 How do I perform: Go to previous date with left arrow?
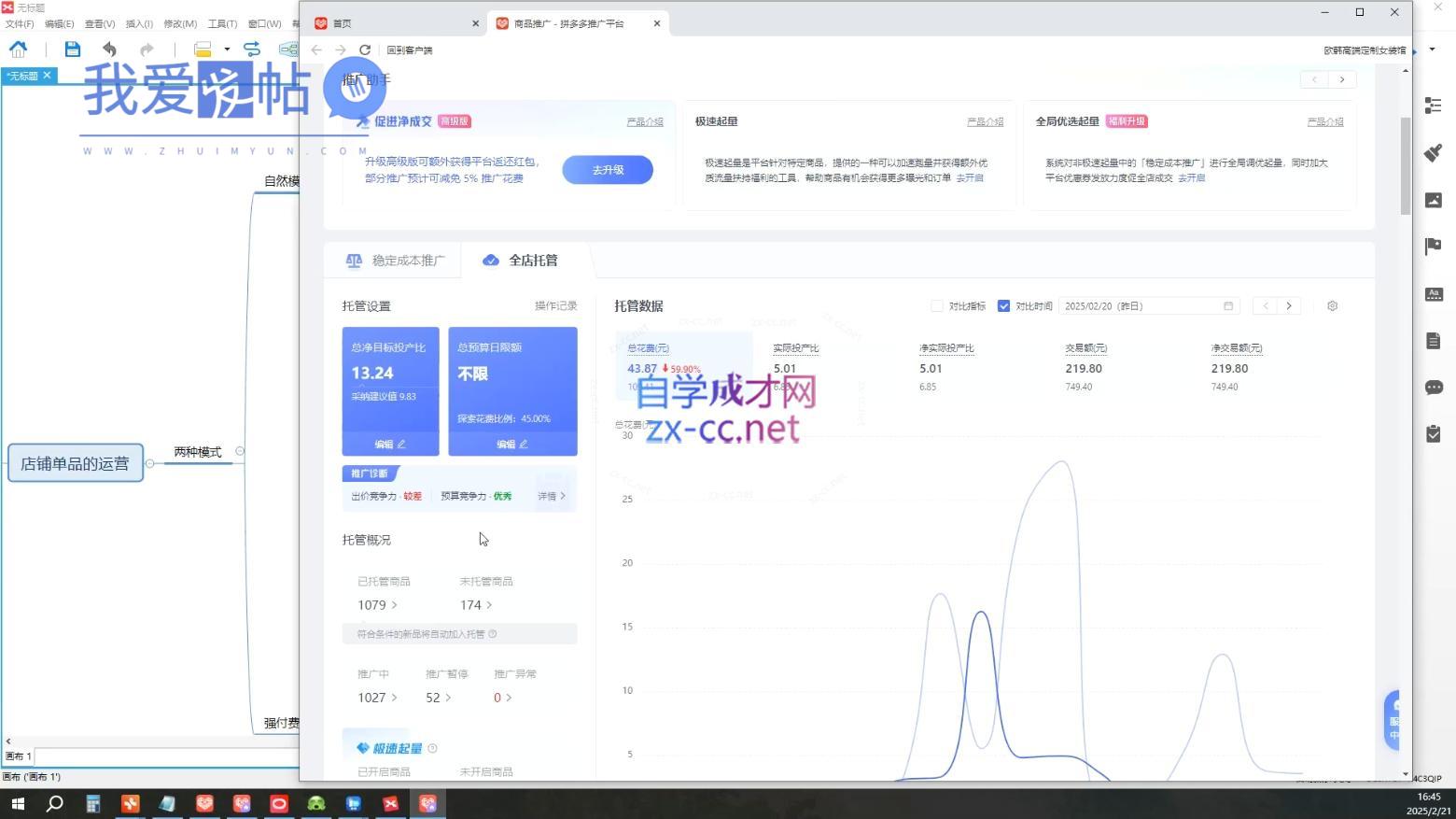(x=1266, y=306)
